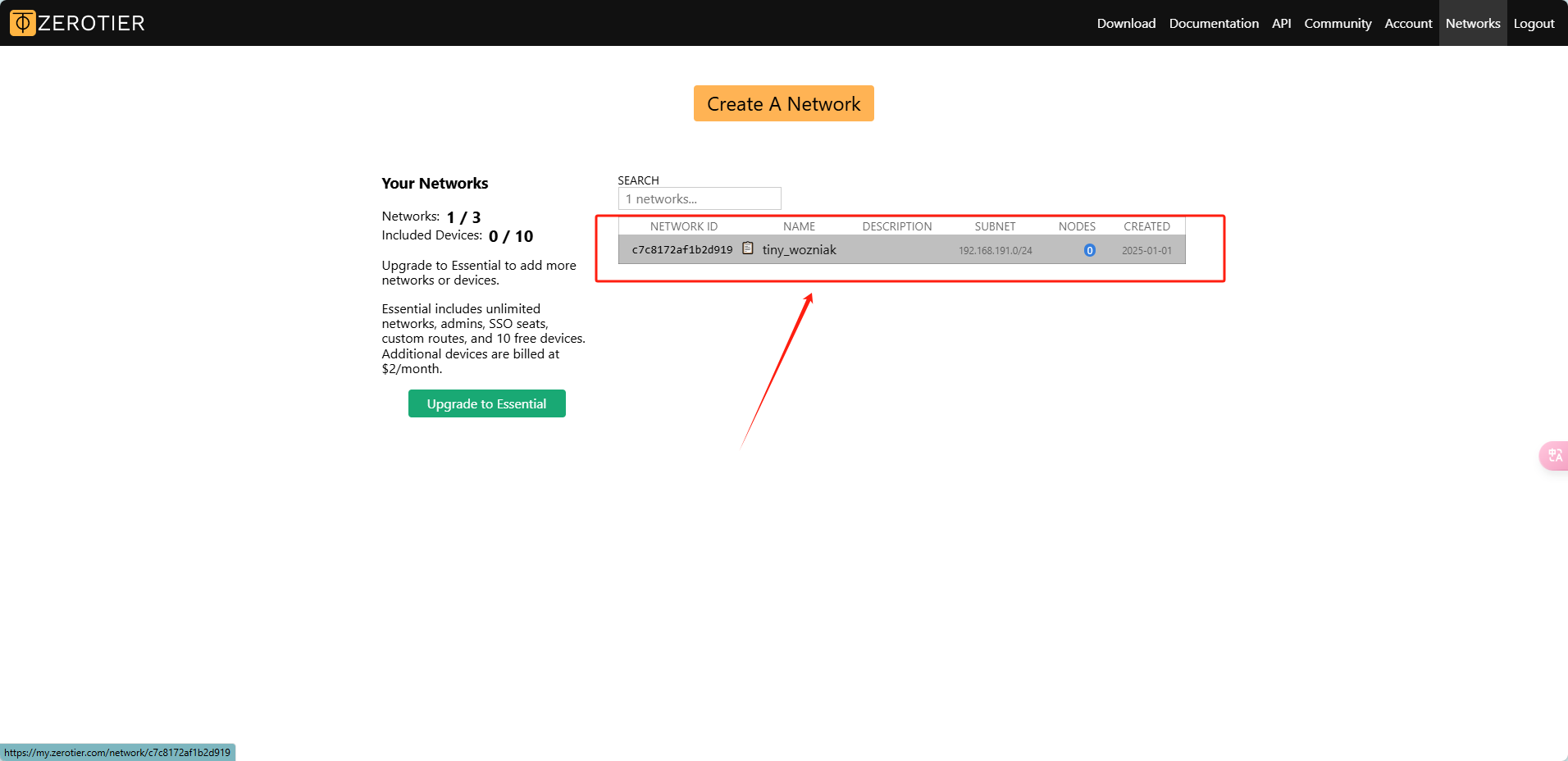Click the CREATED column header
The height and width of the screenshot is (761, 1568).
click(1146, 226)
